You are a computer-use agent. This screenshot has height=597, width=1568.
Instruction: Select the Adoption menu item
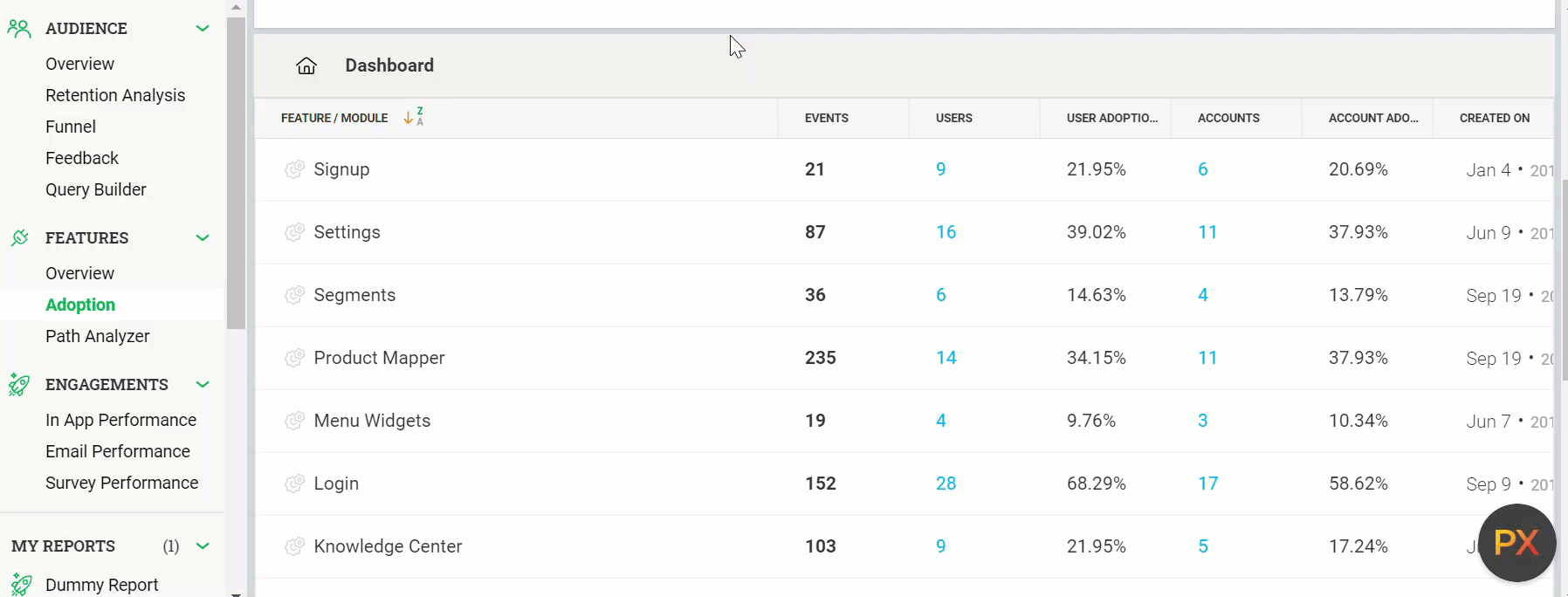(x=80, y=305)
